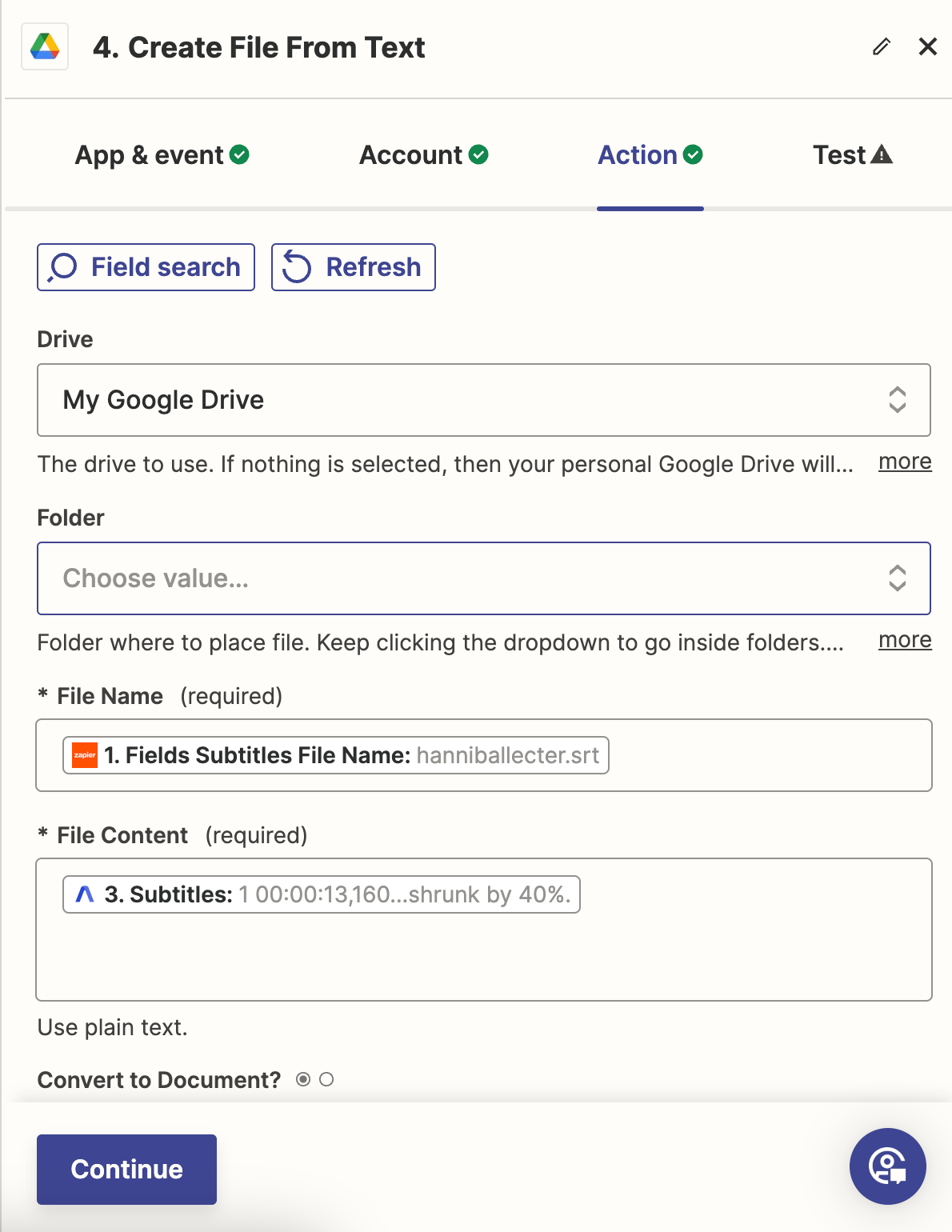The height and width of the screenshot is (1232, 952).
Task: Open Field search
Action: pos(146,267)
